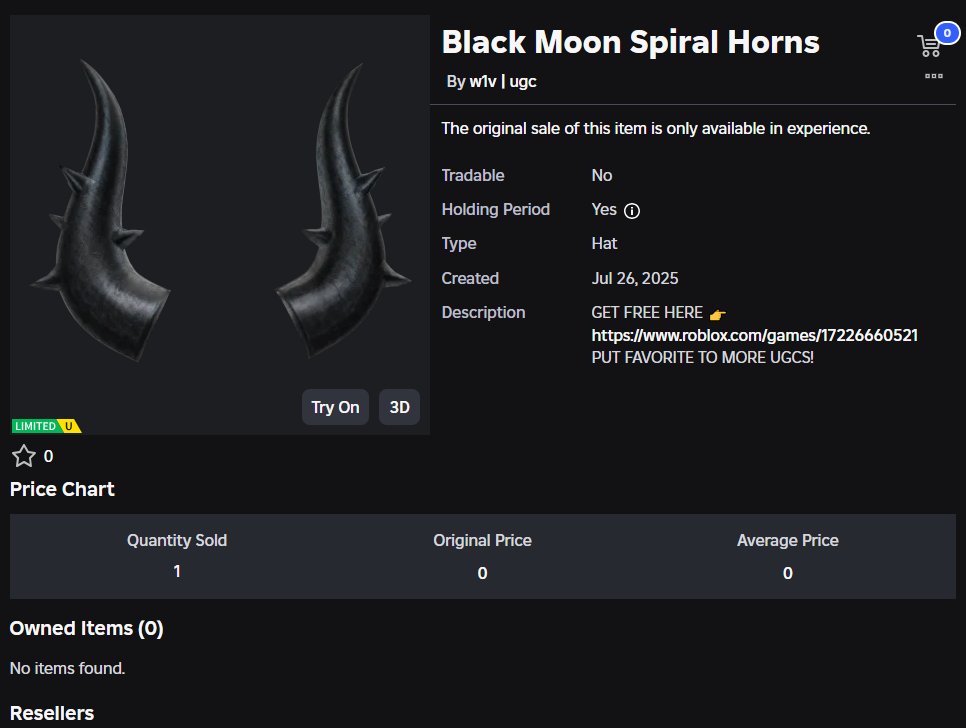The height and width of the screenshot is (728, 966).
Task: Click the Average Price label
Action: (x=787, y=540)
